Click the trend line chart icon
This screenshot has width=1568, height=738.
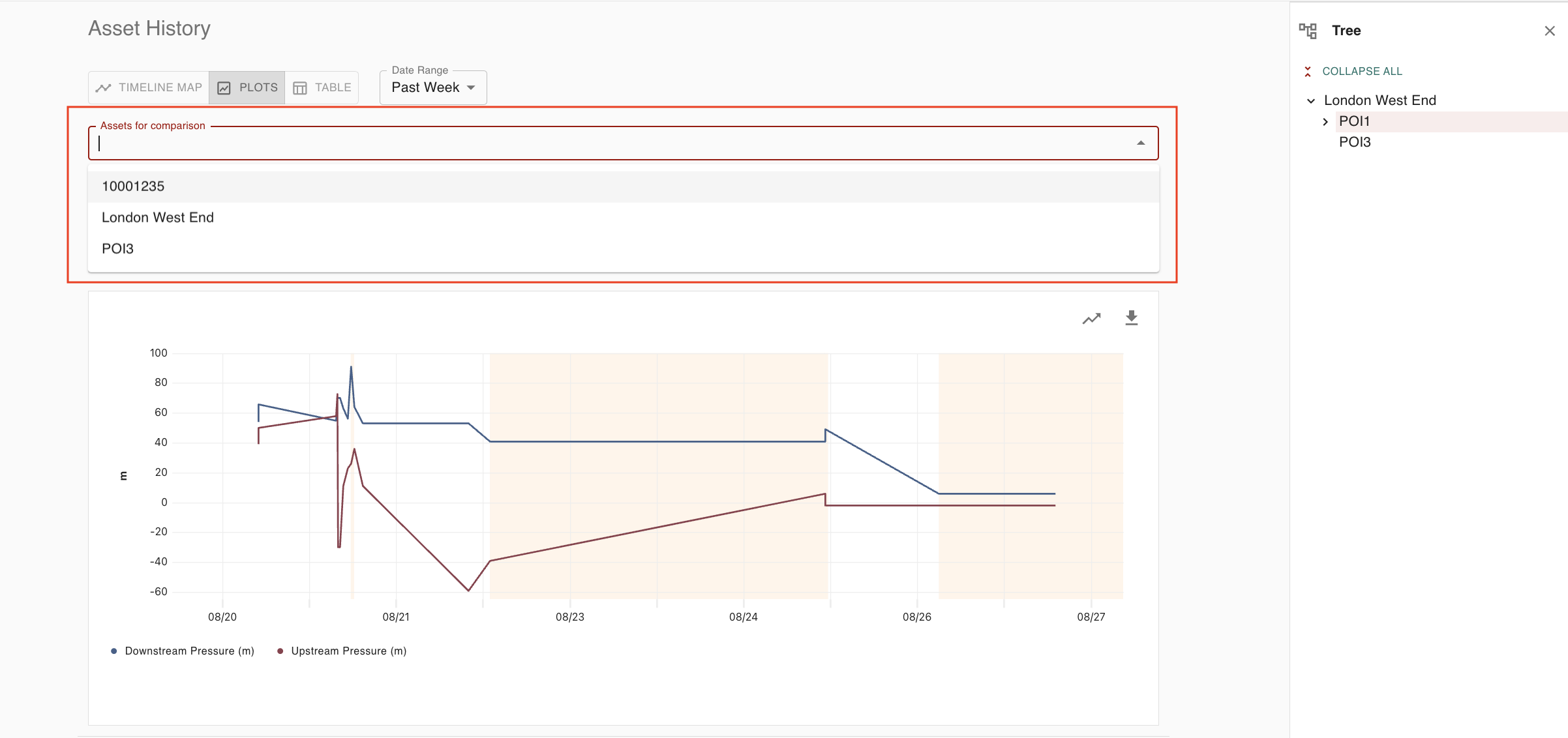tap(1091, 319)
